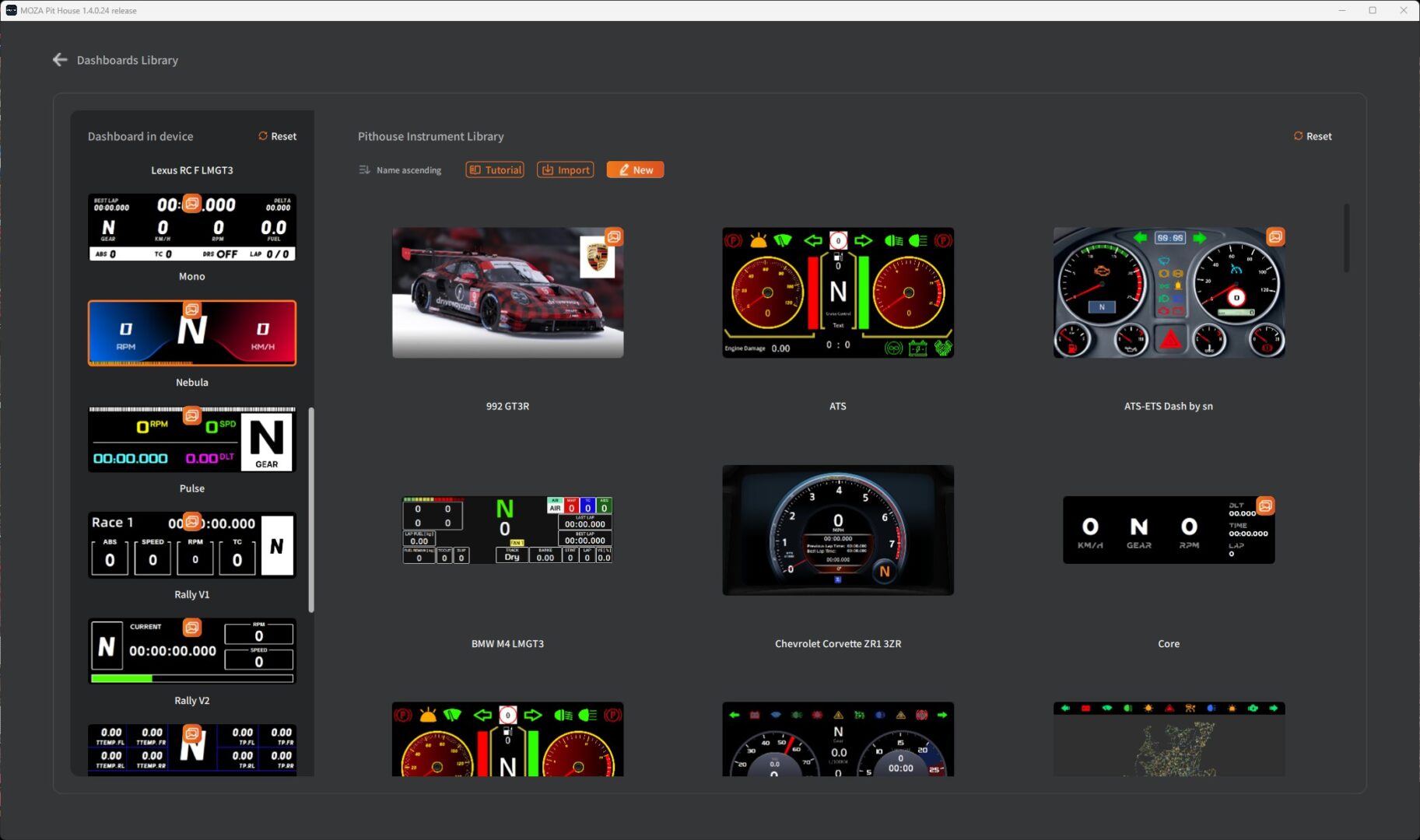Open the Core dashboard thumbnail
Image resolution: width=1420 pixels, height=840 pixels.
point(1169,530)
